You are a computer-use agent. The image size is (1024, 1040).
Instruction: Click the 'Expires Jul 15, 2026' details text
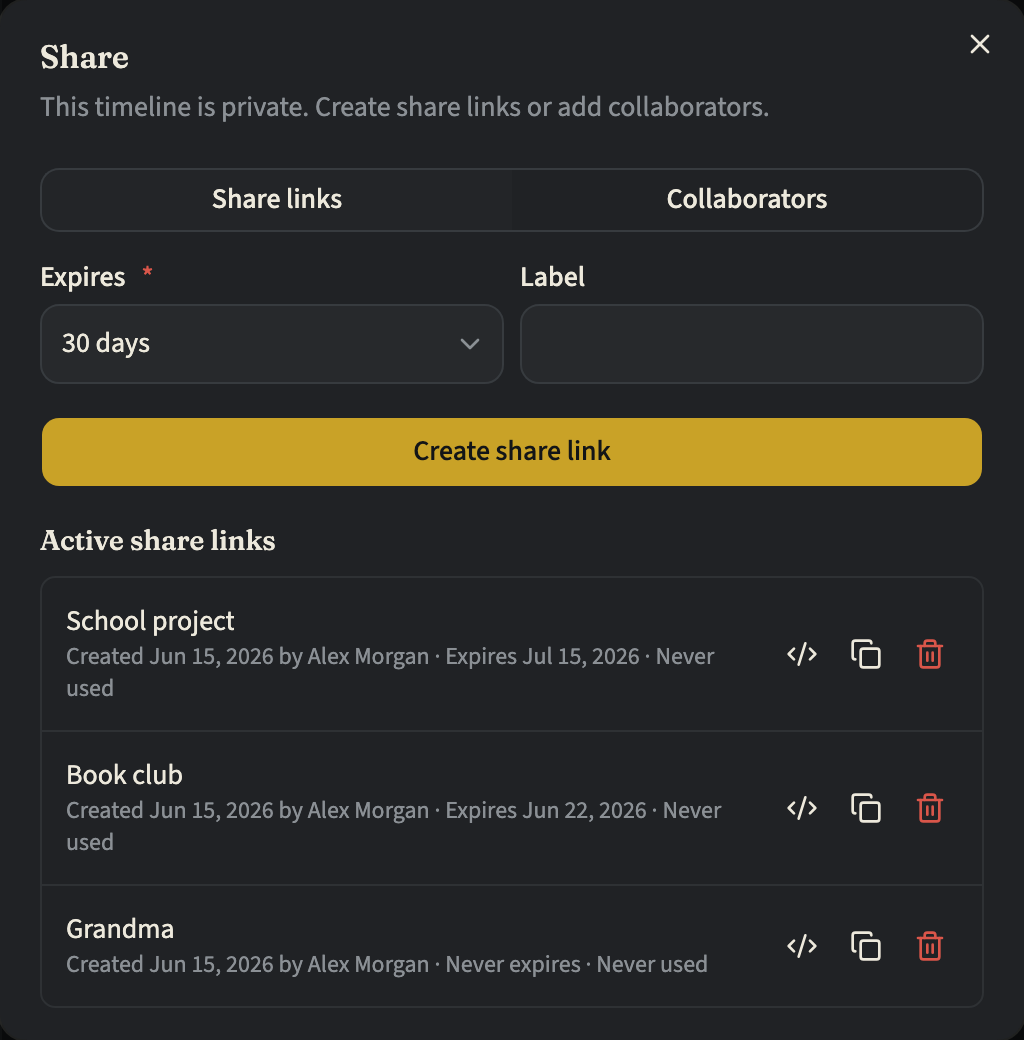point(542,656)
